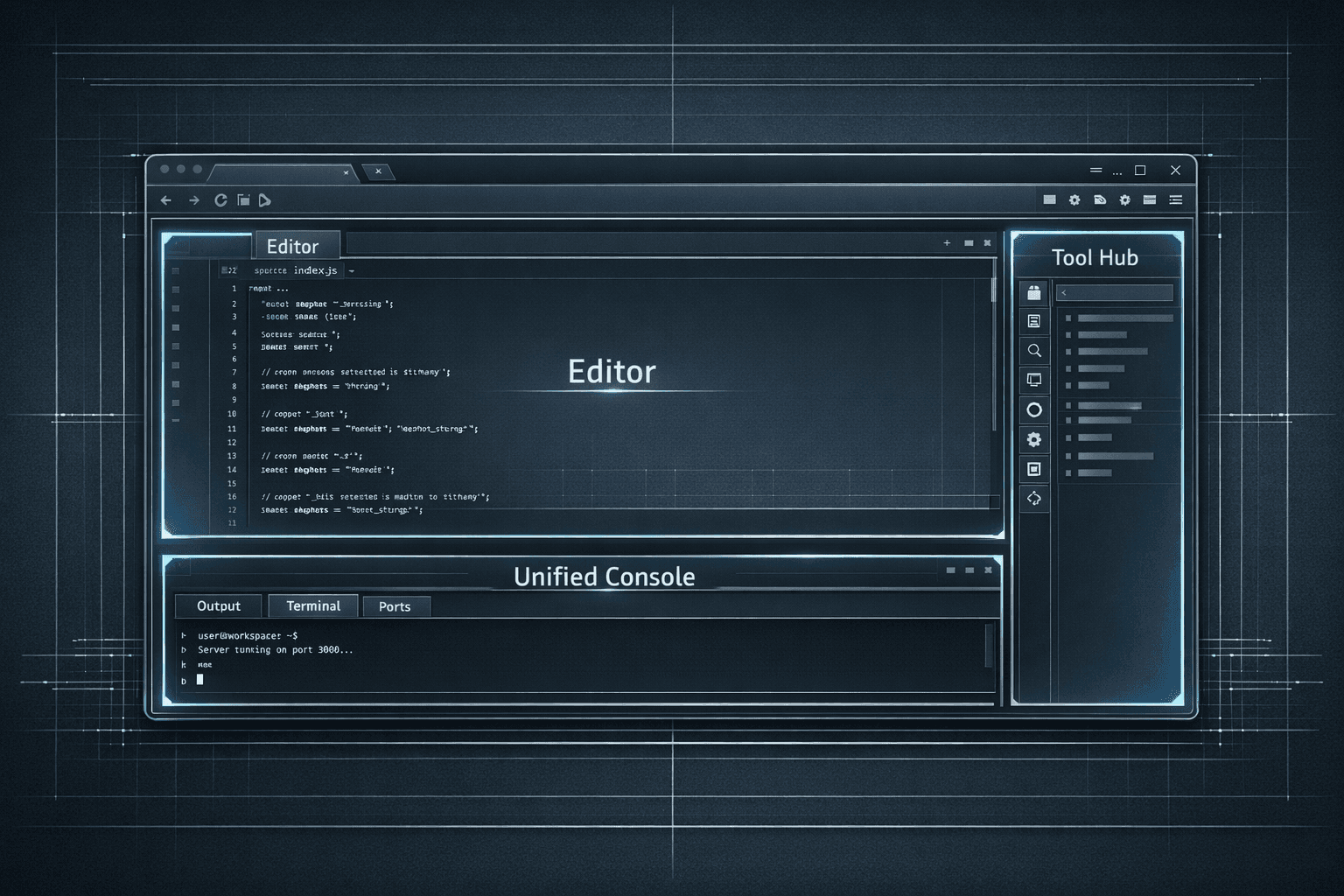Open the window ellipsis menu

pos(1117,172)
